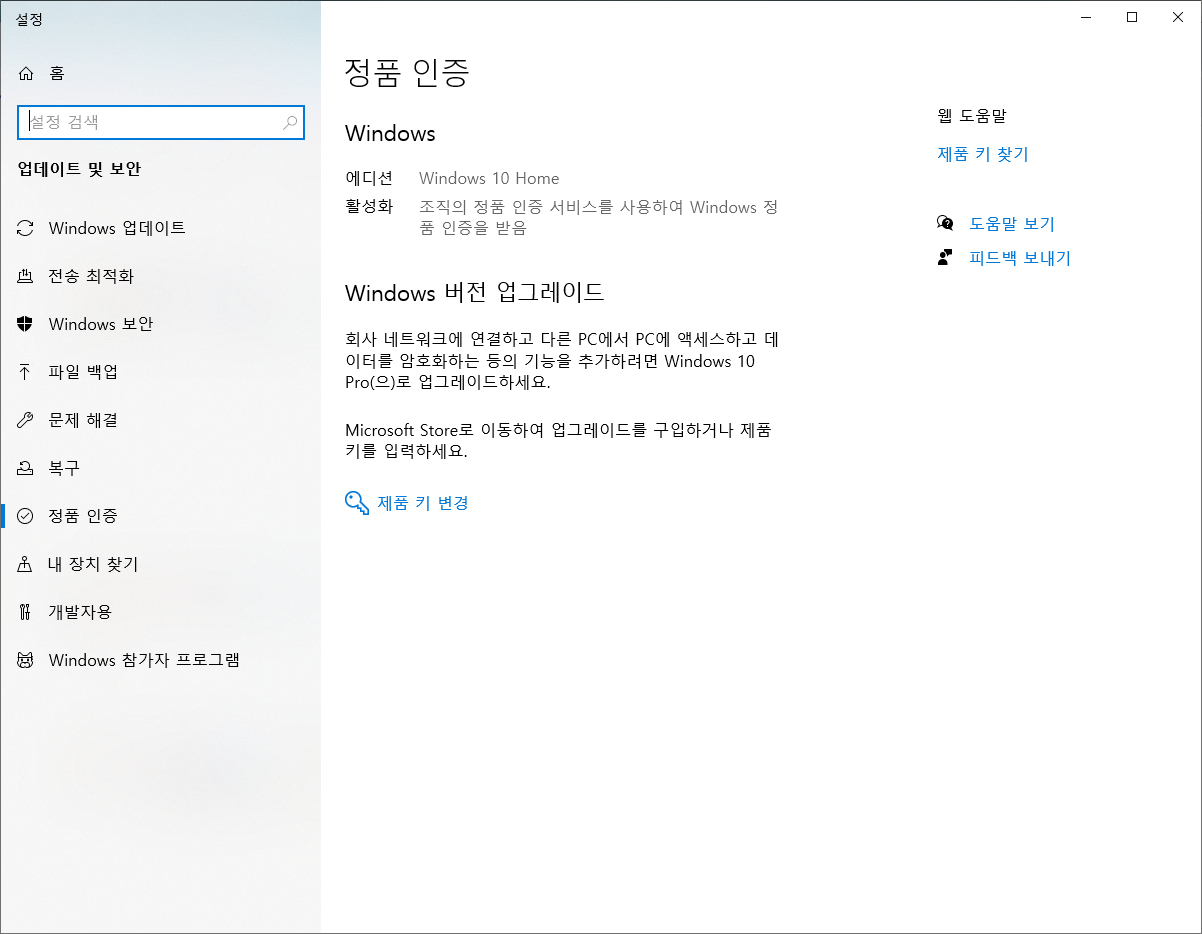Image resolution: width=1202 pixels, height=934 pixels.
Task: Click the 웹 도움말 heading
Action: click(x=972, y=116)
